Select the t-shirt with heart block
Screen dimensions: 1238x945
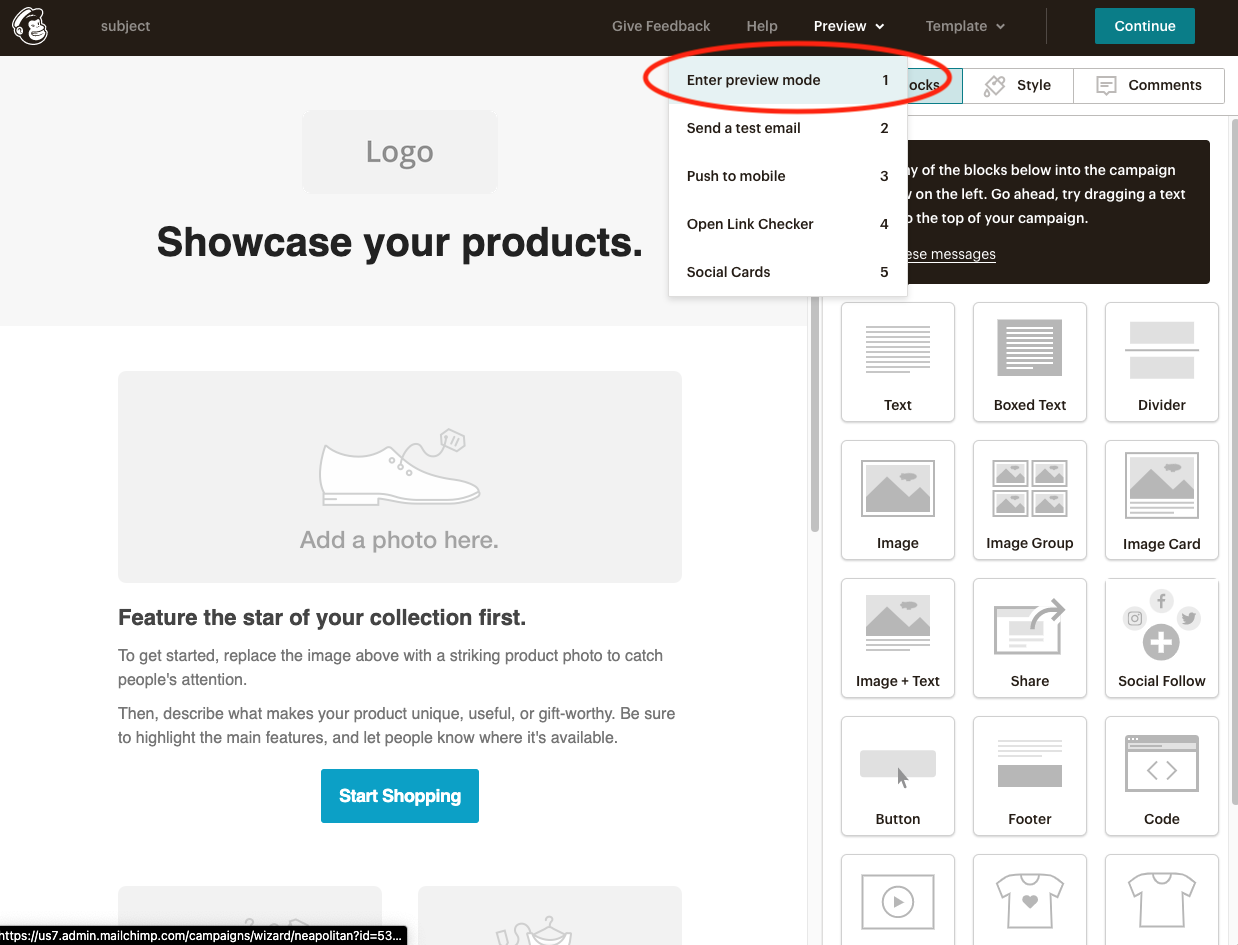pyautogui.click(x=1030, y=900)
